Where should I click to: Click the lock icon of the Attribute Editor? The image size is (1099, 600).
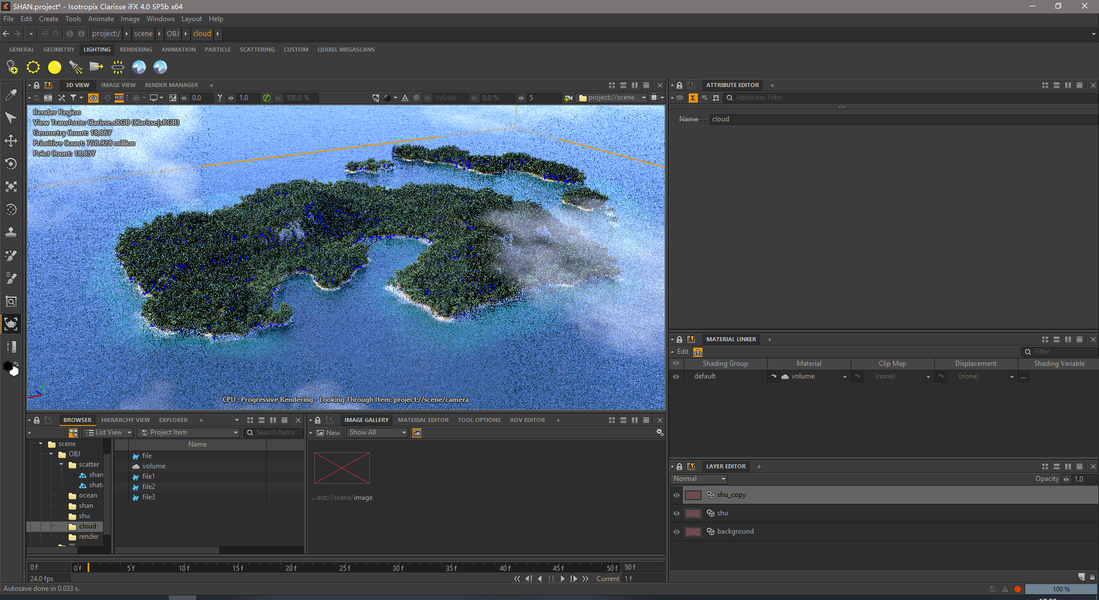click(x=679, y=85)
